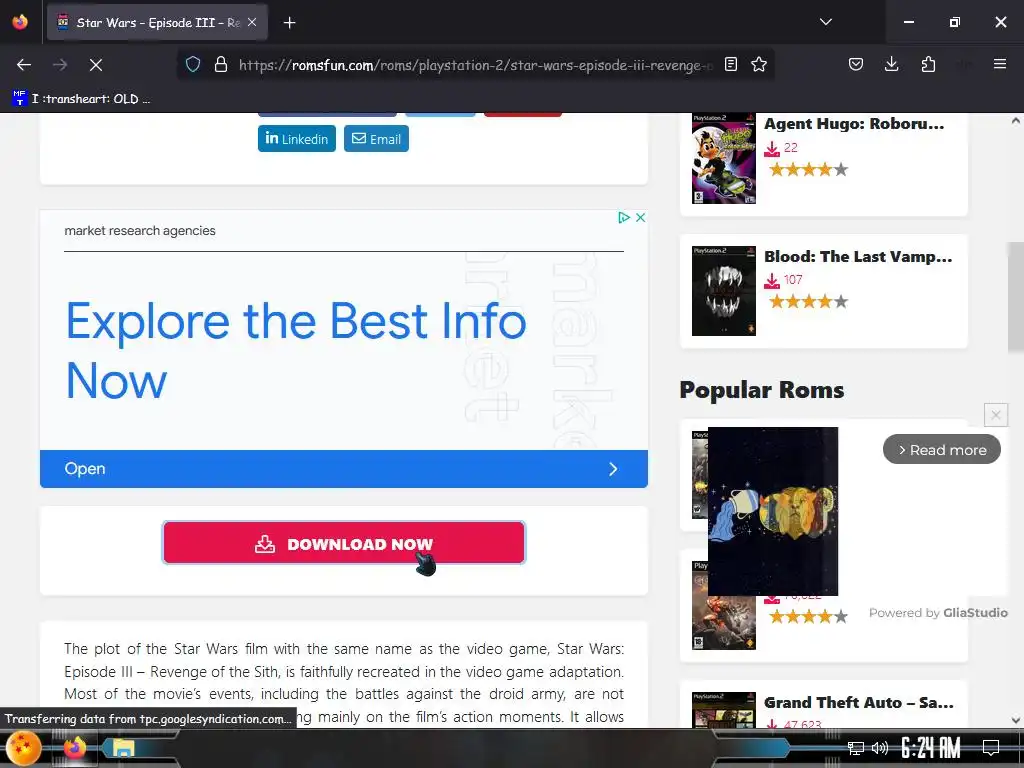
Task: Click the 6:24 AM taskbar clock
Action: (x=931, y=748)
